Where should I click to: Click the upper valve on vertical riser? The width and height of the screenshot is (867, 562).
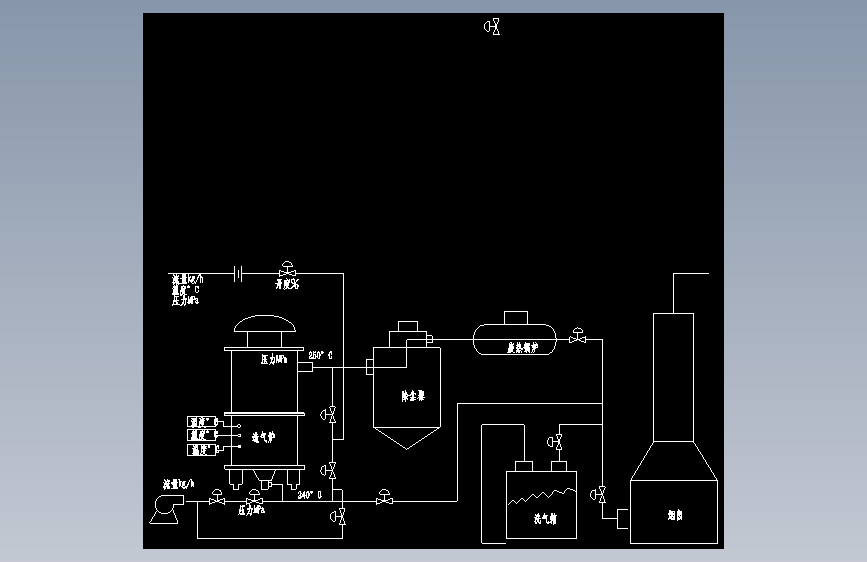pos(328,414)
